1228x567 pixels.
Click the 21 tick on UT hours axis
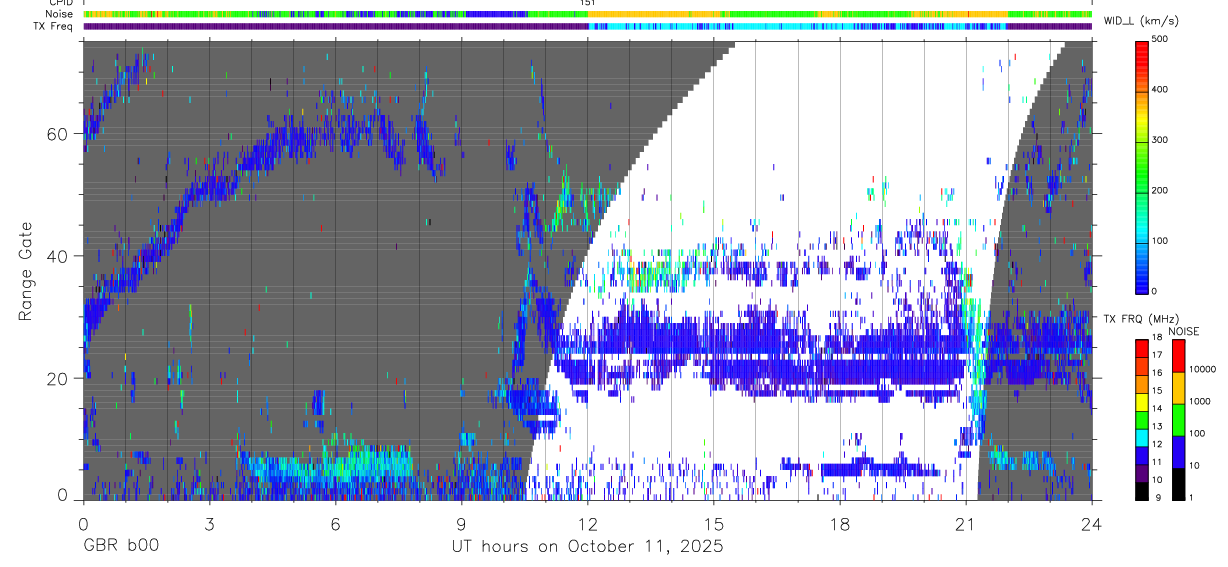[966, 523]
